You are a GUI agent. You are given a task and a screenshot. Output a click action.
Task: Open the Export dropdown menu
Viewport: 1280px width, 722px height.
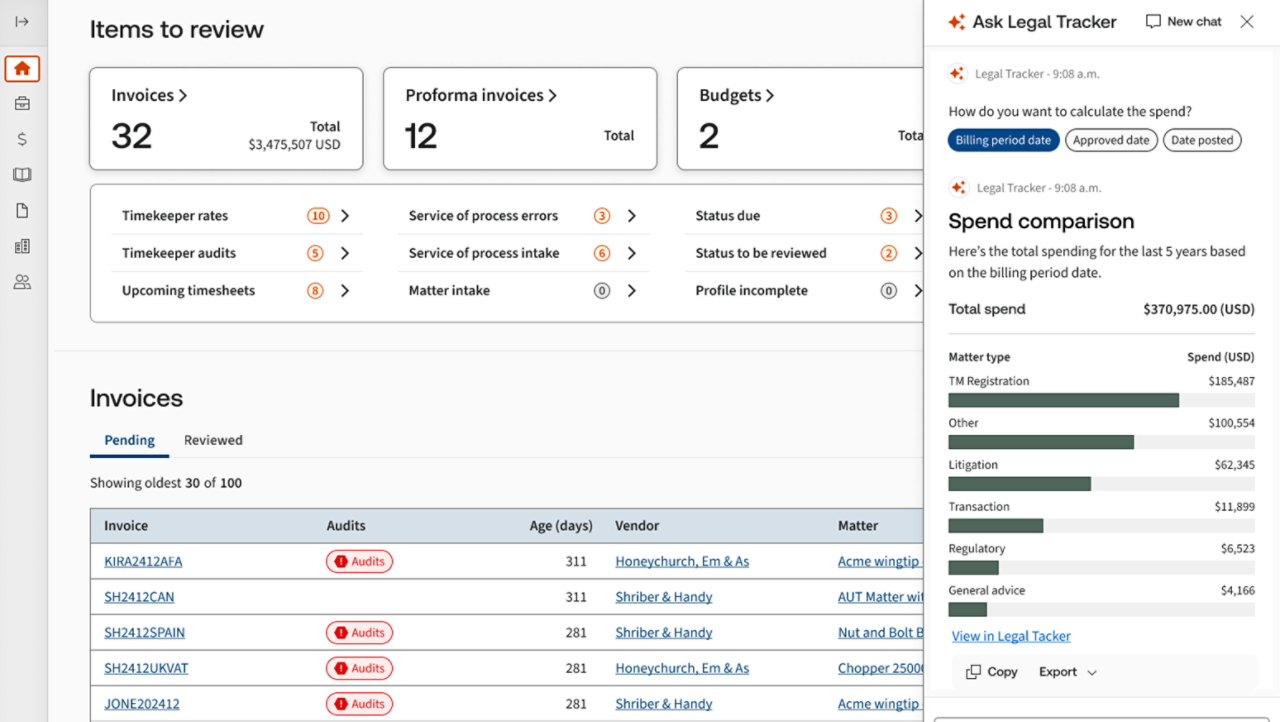1068,672
